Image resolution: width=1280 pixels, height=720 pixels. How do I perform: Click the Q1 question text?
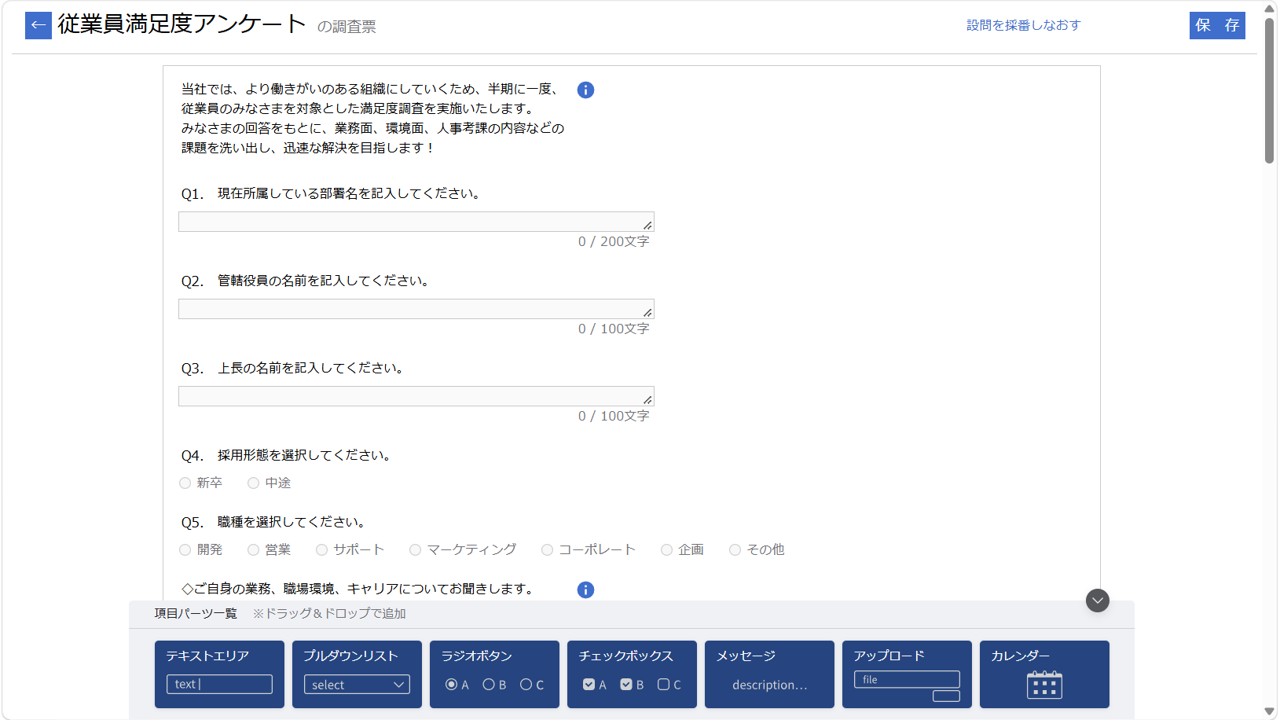coord(349,194)
